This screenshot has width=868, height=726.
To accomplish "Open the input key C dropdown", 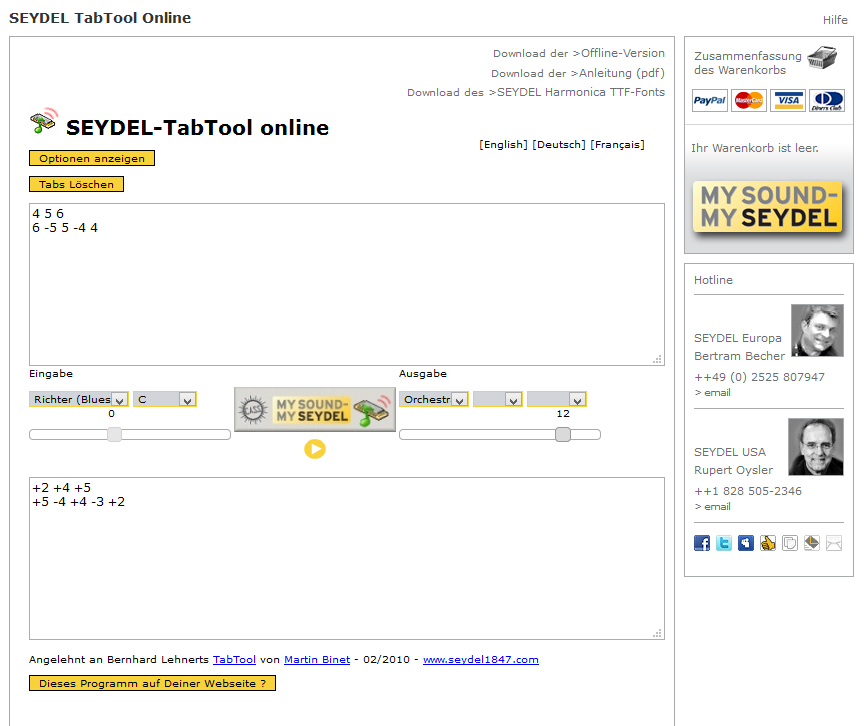I will click(165, 399).
